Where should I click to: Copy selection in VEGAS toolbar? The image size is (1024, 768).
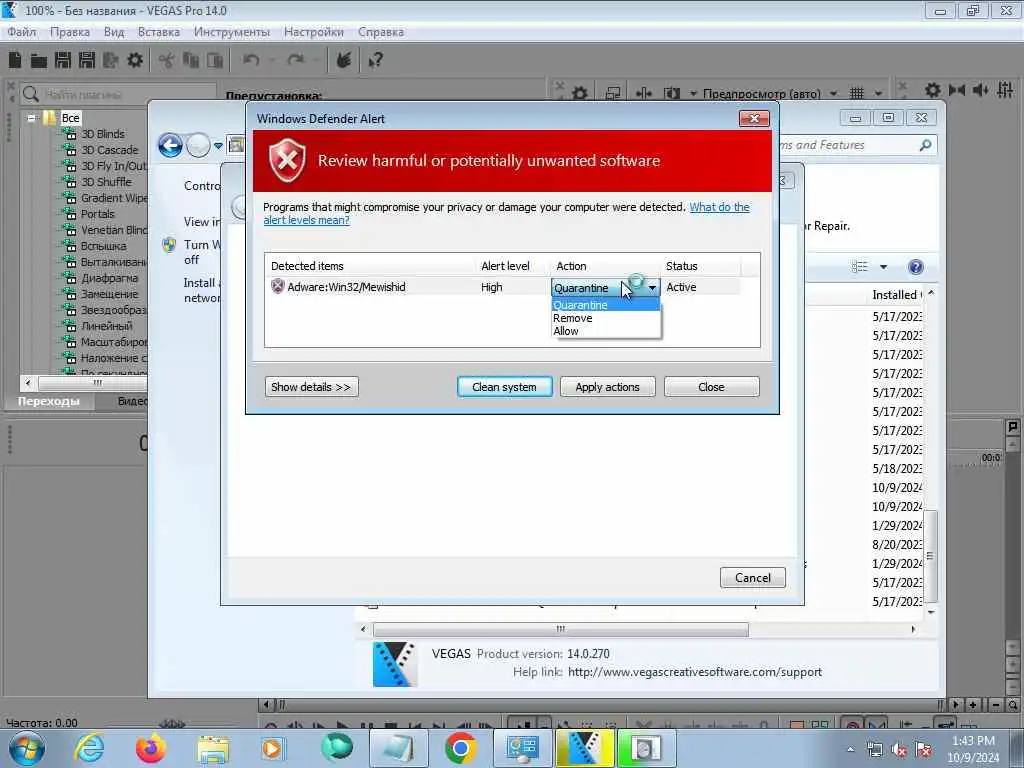coord(191,61)
